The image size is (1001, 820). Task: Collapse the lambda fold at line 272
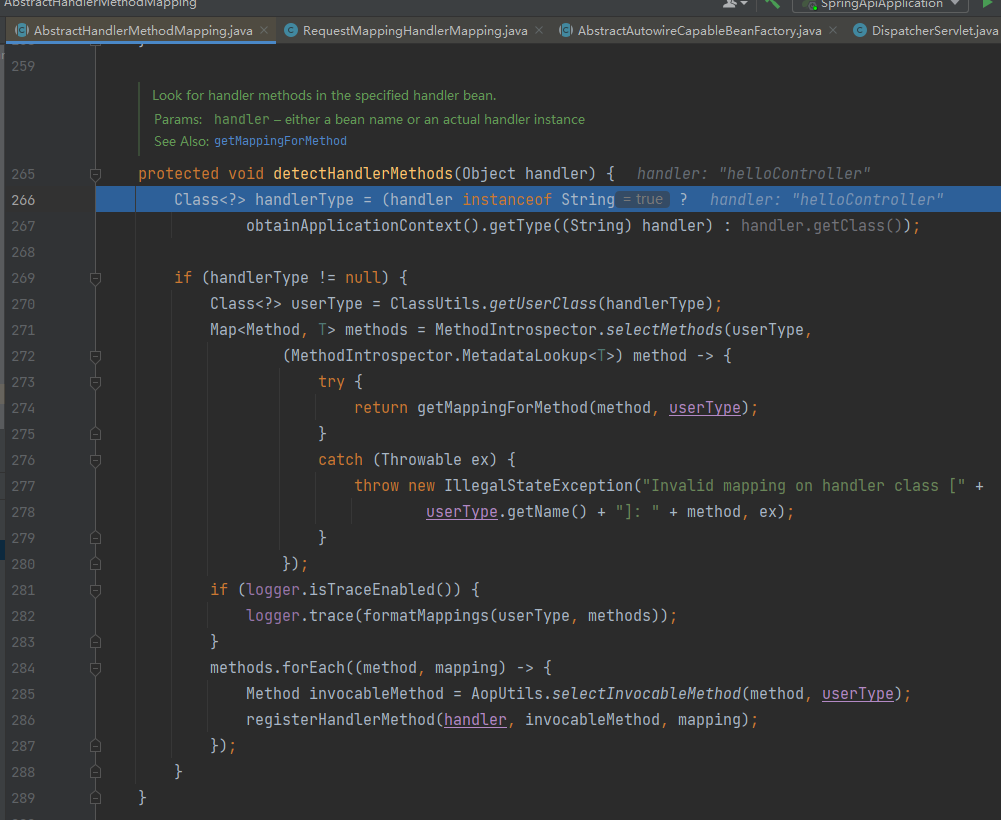95,356
